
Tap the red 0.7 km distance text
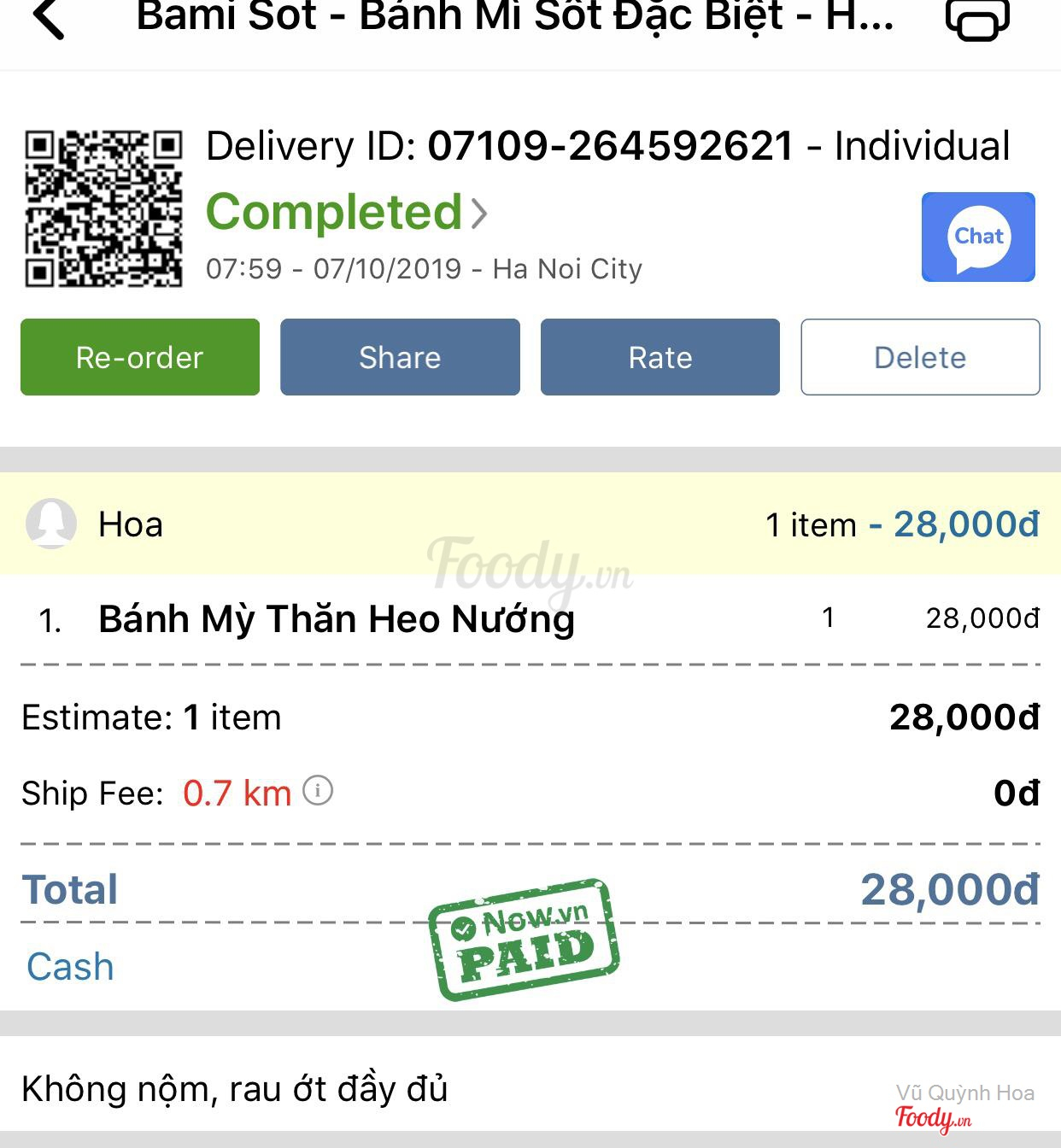237,794
